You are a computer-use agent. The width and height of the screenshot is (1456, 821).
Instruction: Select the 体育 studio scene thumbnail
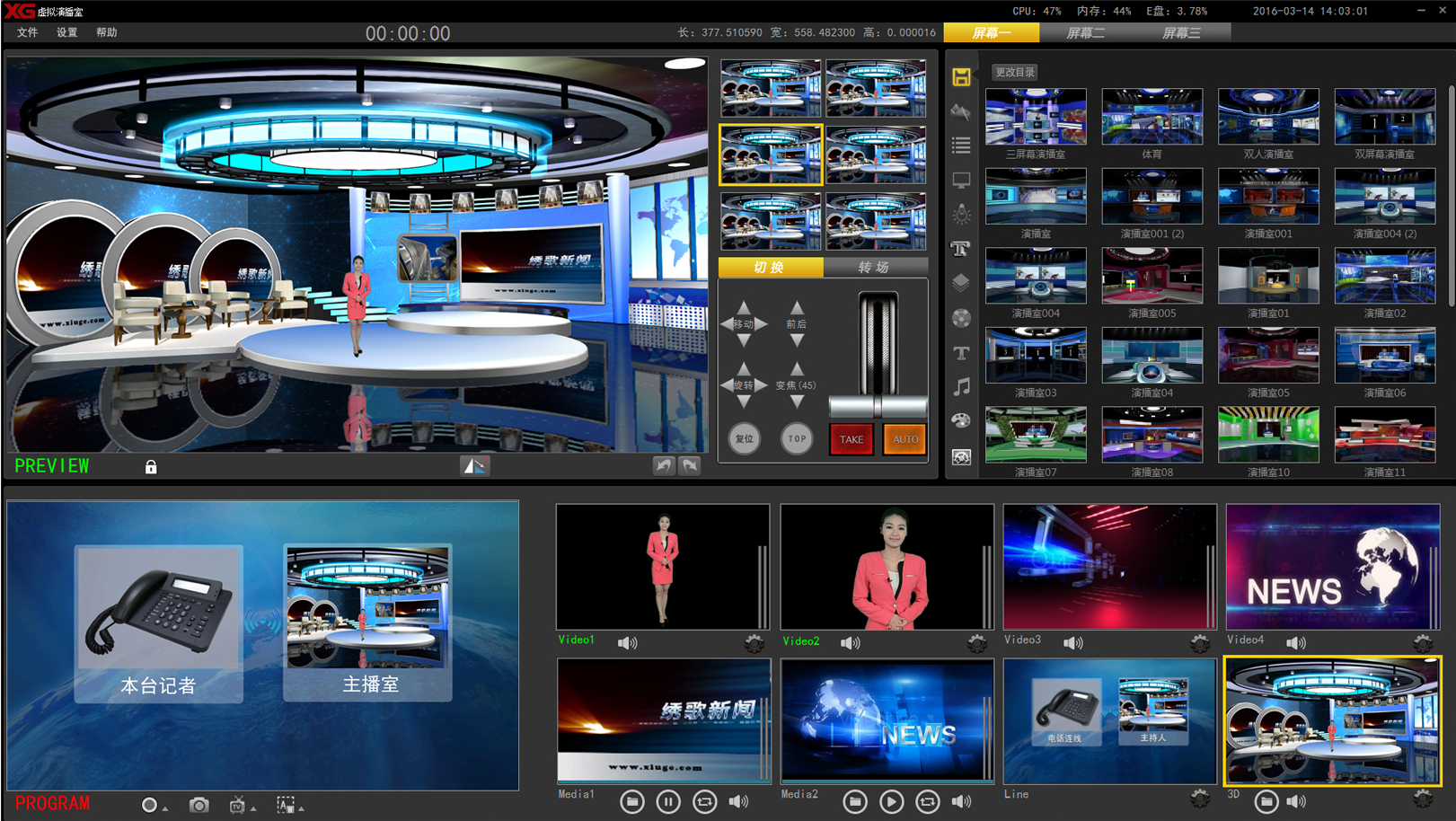(1152, 117)
